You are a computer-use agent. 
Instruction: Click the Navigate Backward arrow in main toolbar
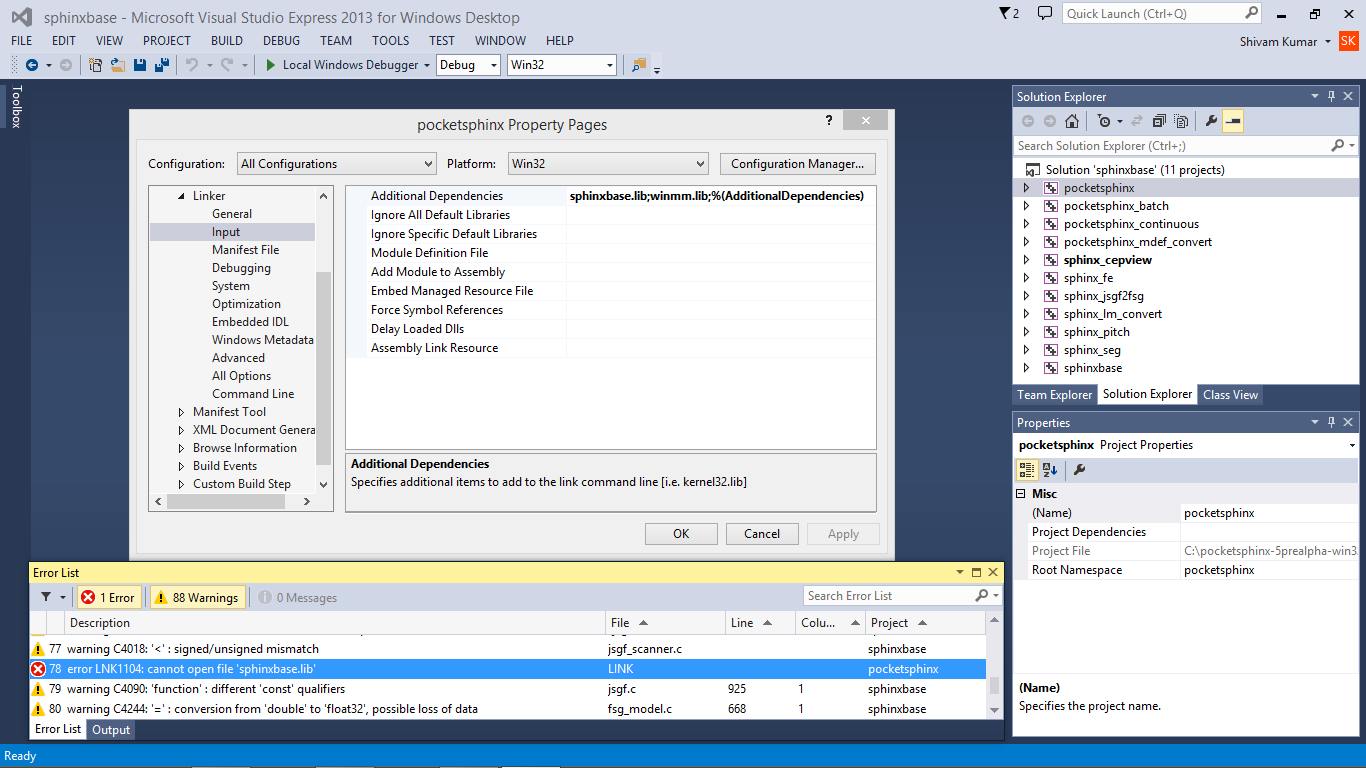pos(32,65)
